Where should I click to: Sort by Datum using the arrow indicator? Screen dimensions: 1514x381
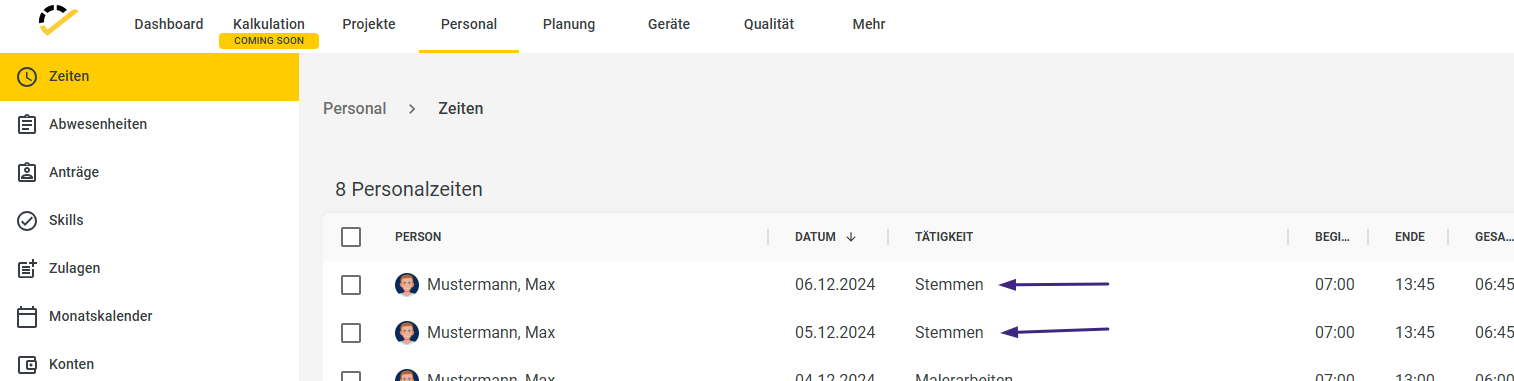851,237
